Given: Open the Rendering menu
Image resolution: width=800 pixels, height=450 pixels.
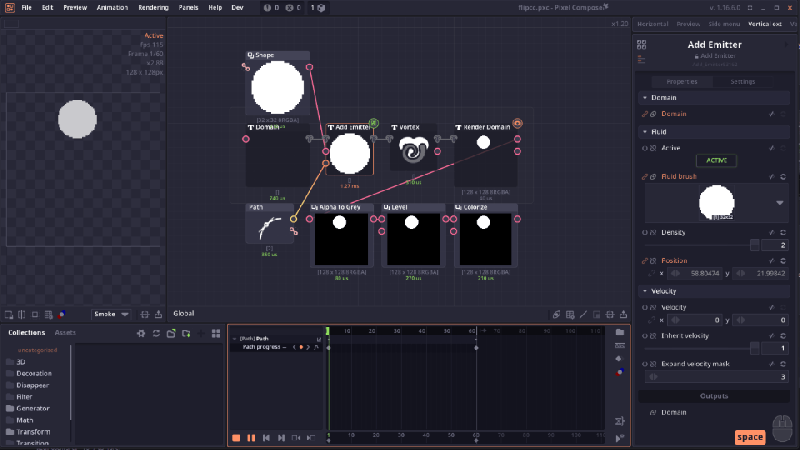Looking at the screenshot, I should point(153,8).
